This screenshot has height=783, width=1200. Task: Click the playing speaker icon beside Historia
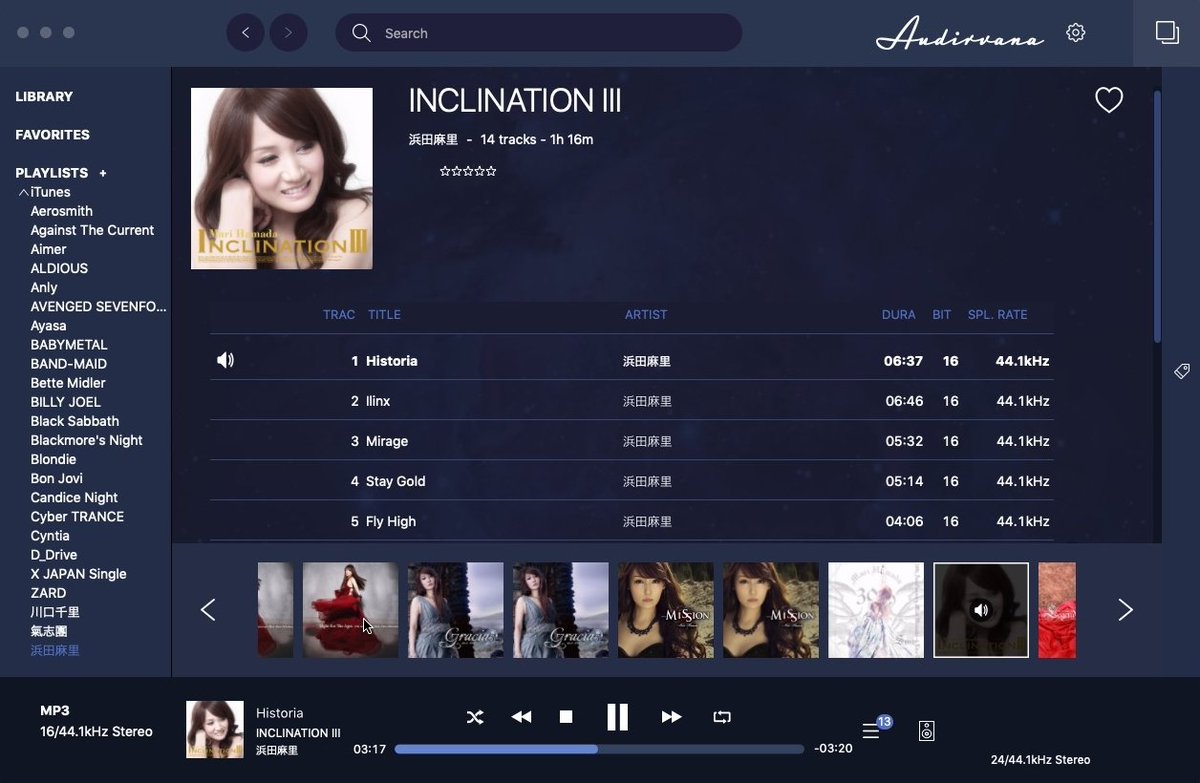[225, 360]
